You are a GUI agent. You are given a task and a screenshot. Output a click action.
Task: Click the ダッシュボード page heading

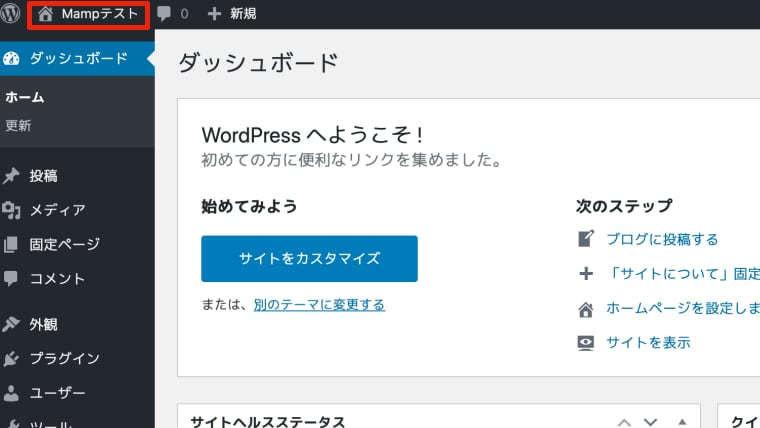258,63
